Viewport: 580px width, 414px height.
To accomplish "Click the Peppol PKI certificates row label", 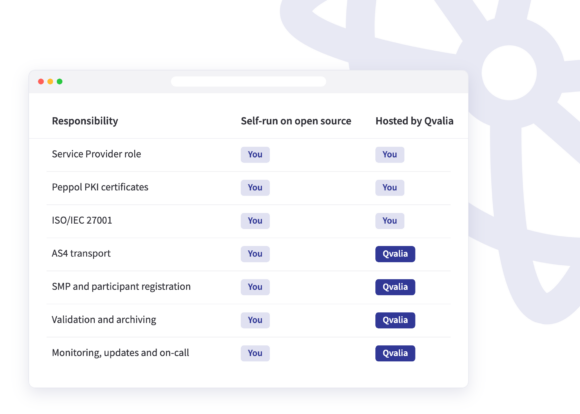I will click(100, 187).
